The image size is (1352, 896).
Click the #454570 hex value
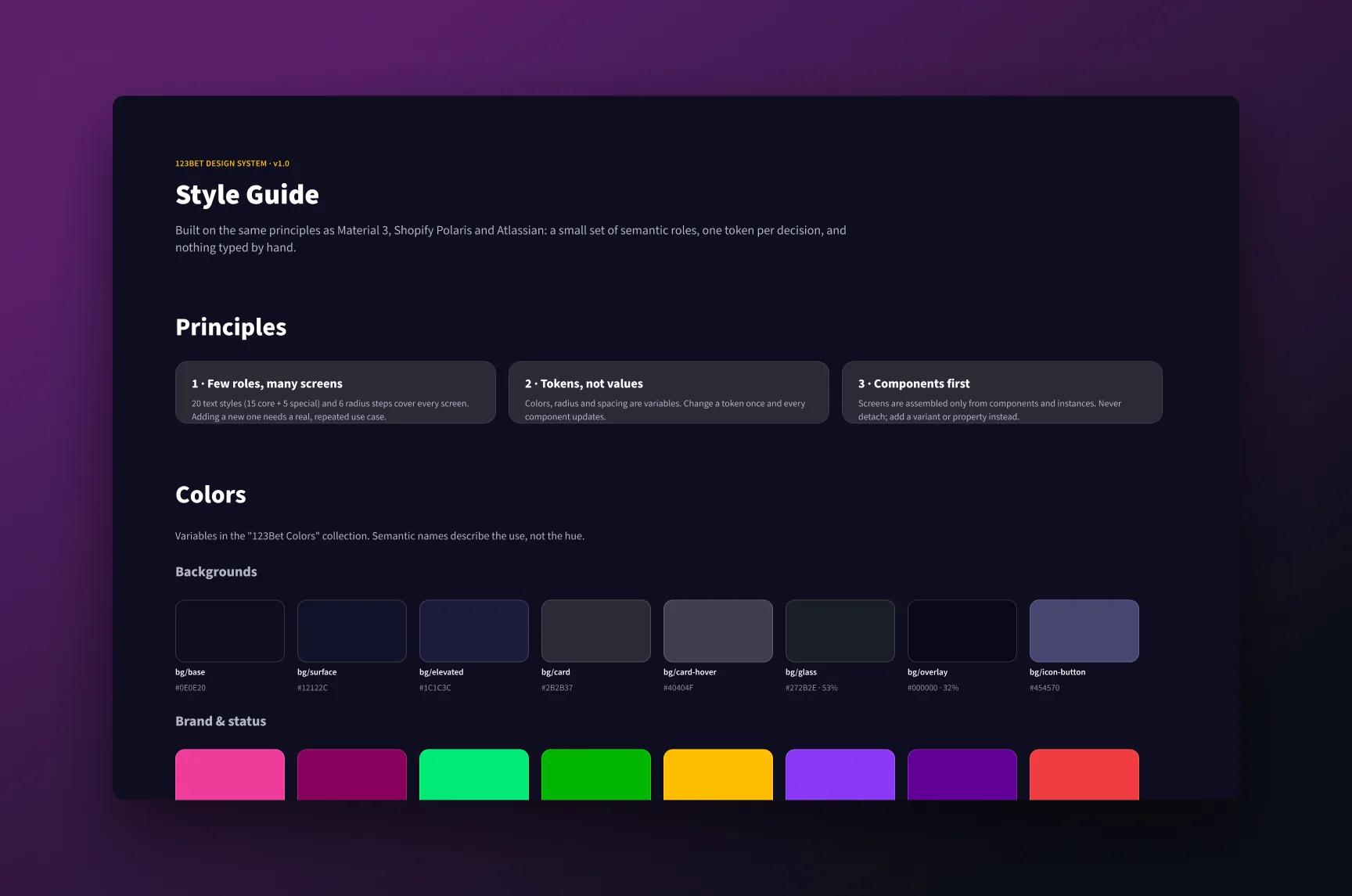(1045, 688)
